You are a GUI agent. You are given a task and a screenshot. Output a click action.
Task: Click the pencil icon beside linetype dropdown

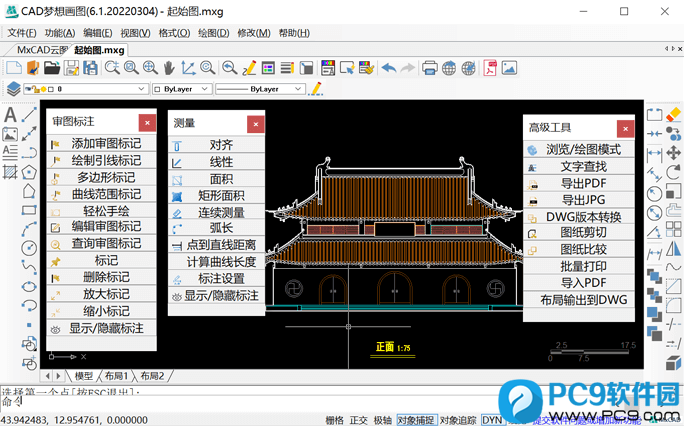316,89
